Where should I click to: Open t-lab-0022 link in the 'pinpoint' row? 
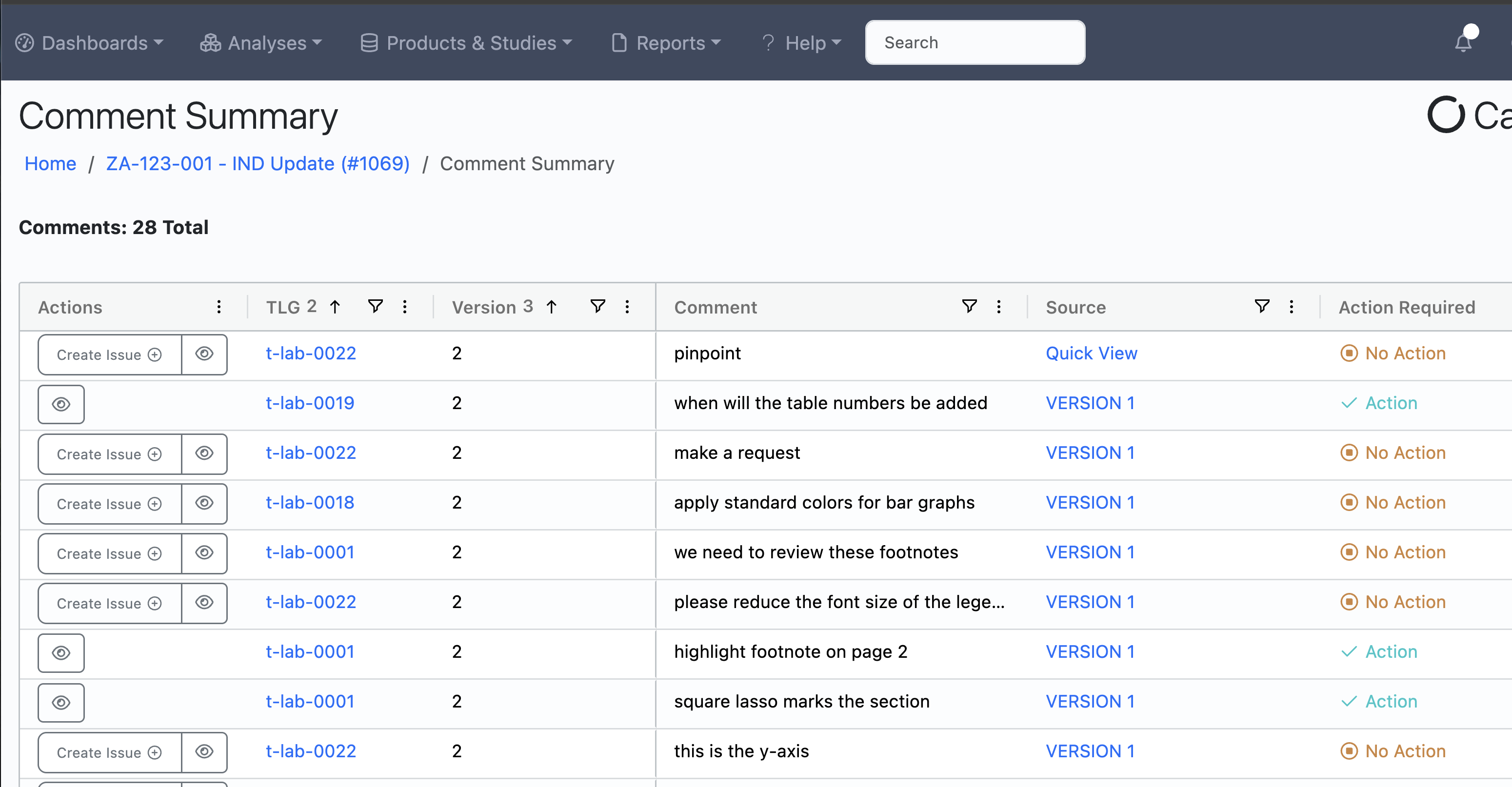tap(311, 354)
